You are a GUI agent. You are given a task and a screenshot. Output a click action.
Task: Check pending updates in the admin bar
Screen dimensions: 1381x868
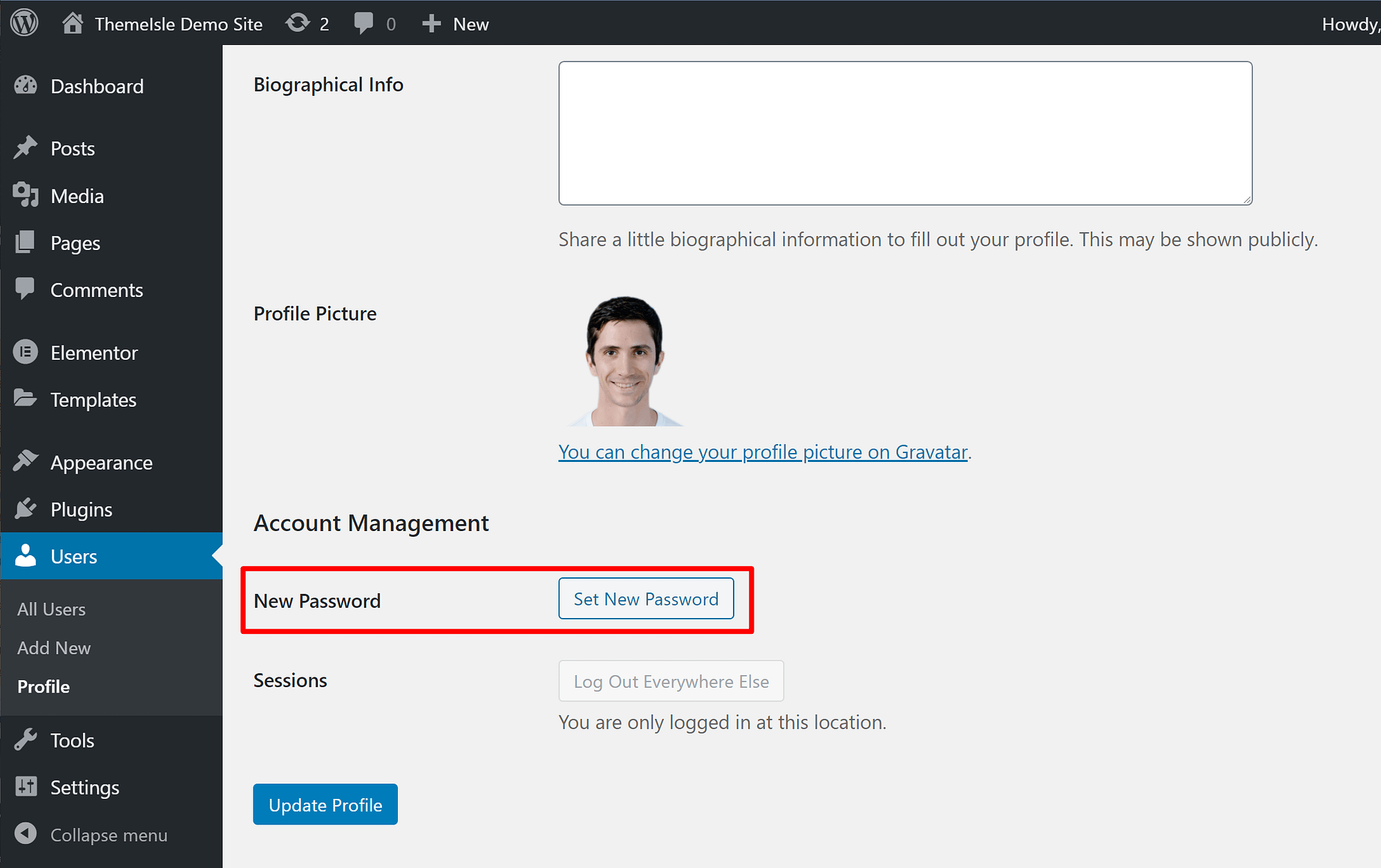coord(306,23)
